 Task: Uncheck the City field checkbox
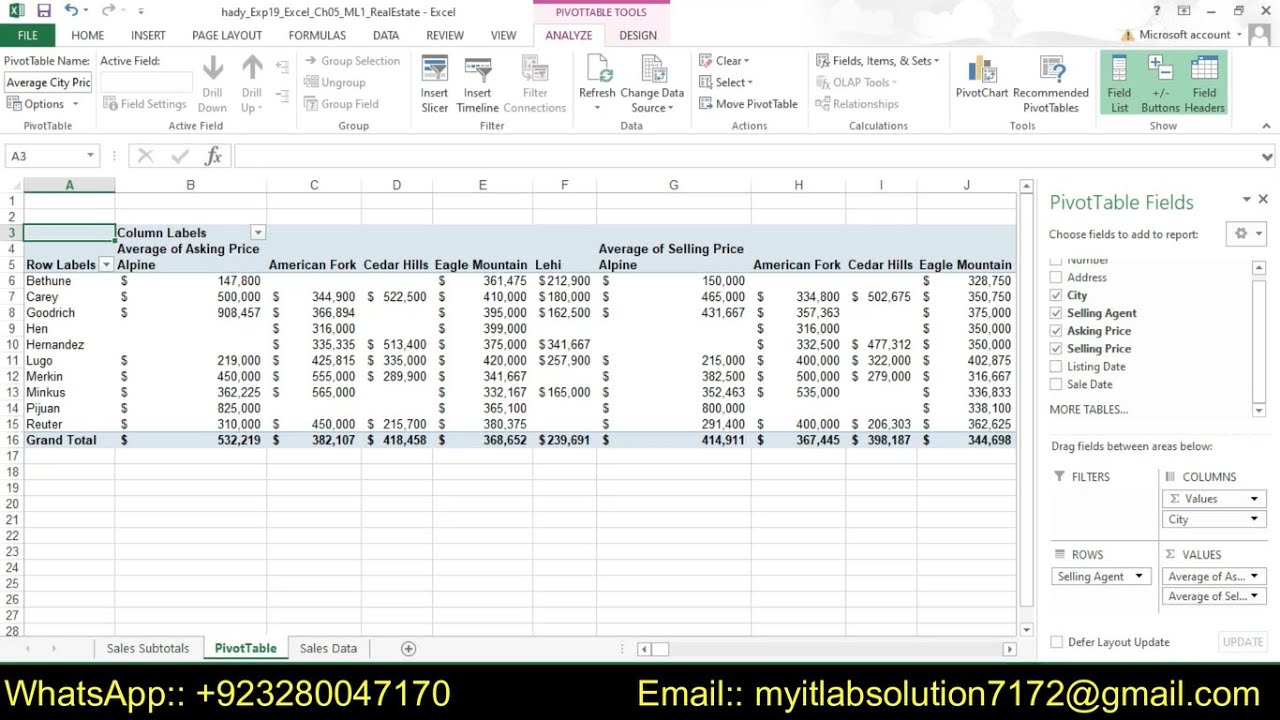pyautogui.click(x=1056, y=296)
